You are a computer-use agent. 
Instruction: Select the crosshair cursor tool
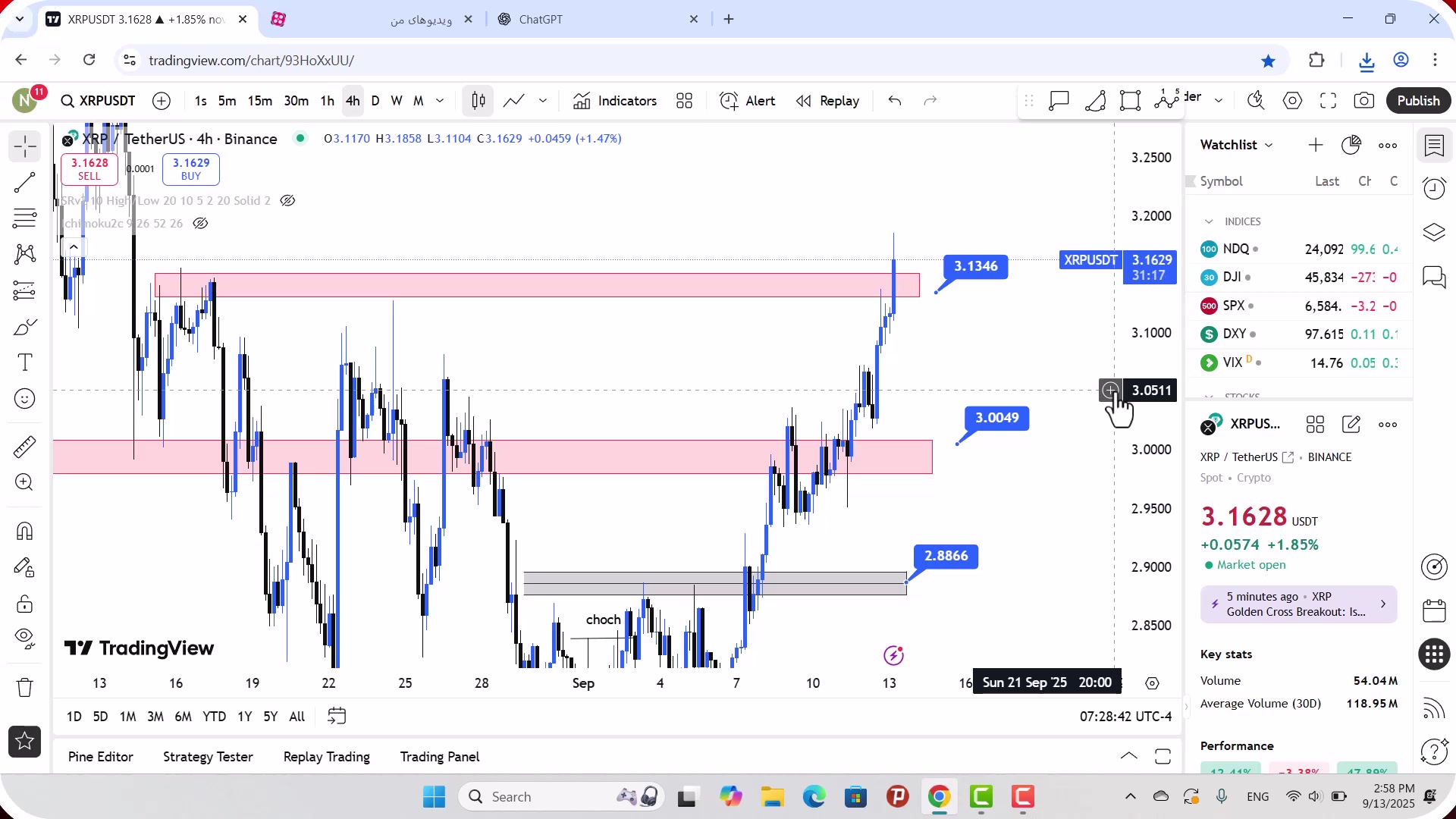tap(25, 146)
